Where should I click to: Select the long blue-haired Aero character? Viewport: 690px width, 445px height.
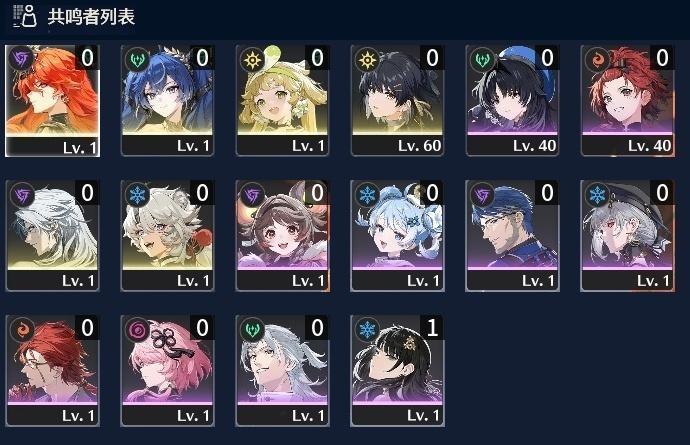[x=167, y=100]
